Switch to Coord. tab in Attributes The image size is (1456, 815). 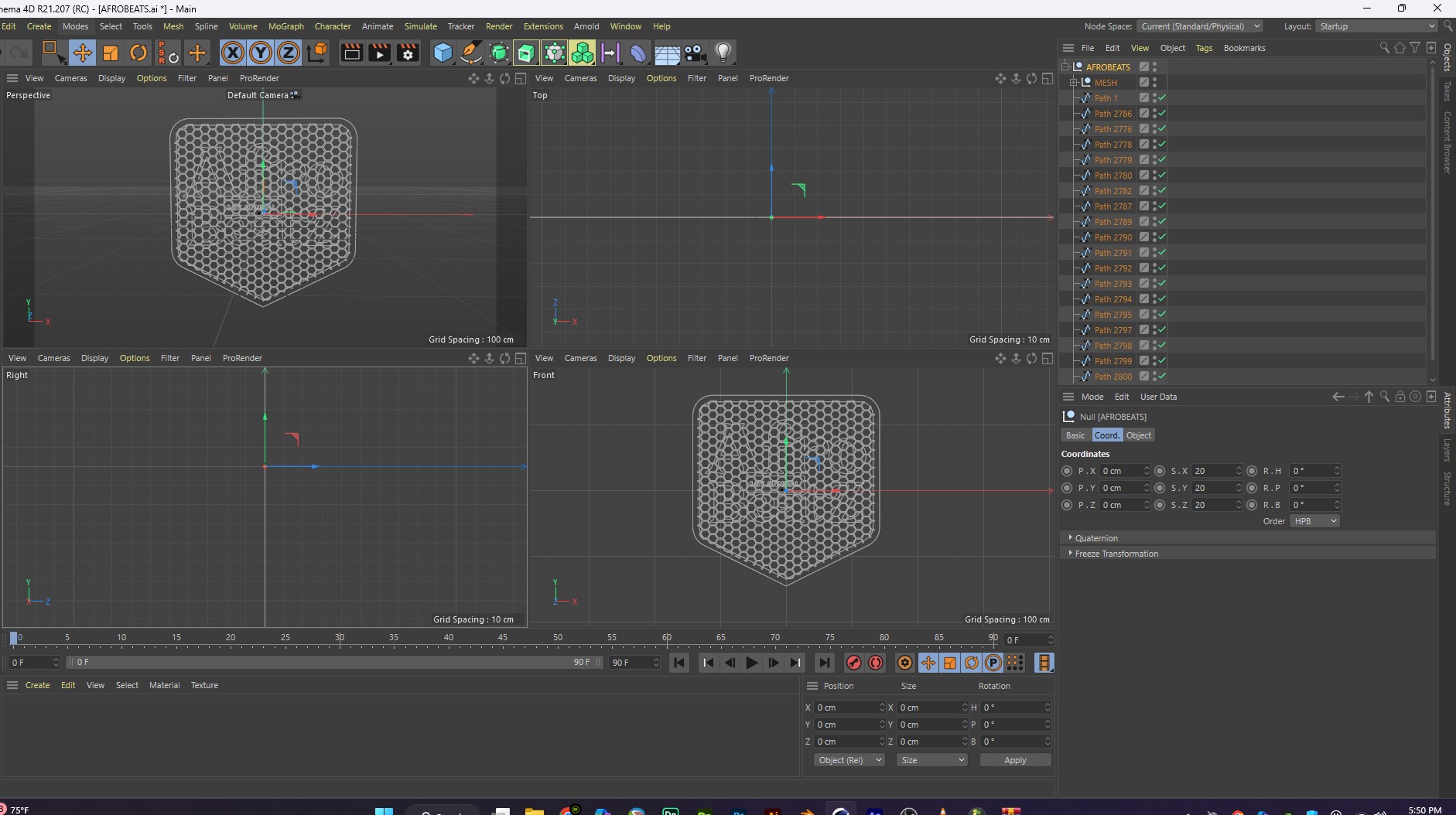coord(1106,435)
